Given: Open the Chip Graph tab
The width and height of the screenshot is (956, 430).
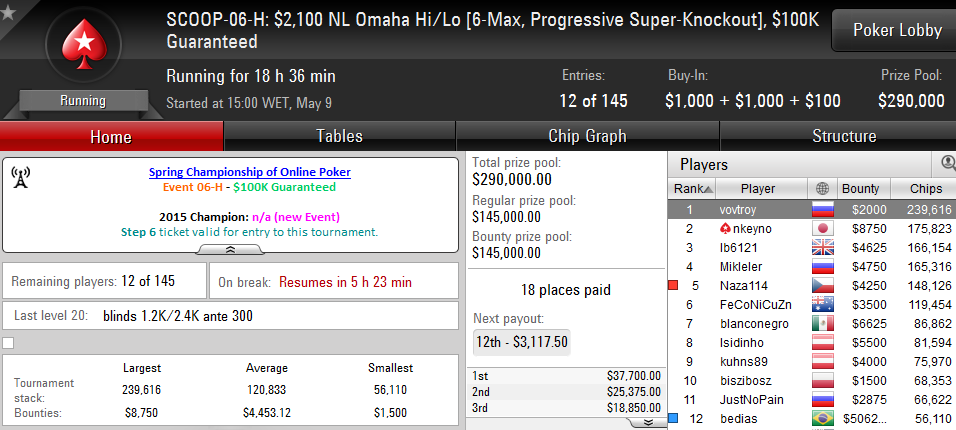Looking at the screenshot, I should 588,136.
